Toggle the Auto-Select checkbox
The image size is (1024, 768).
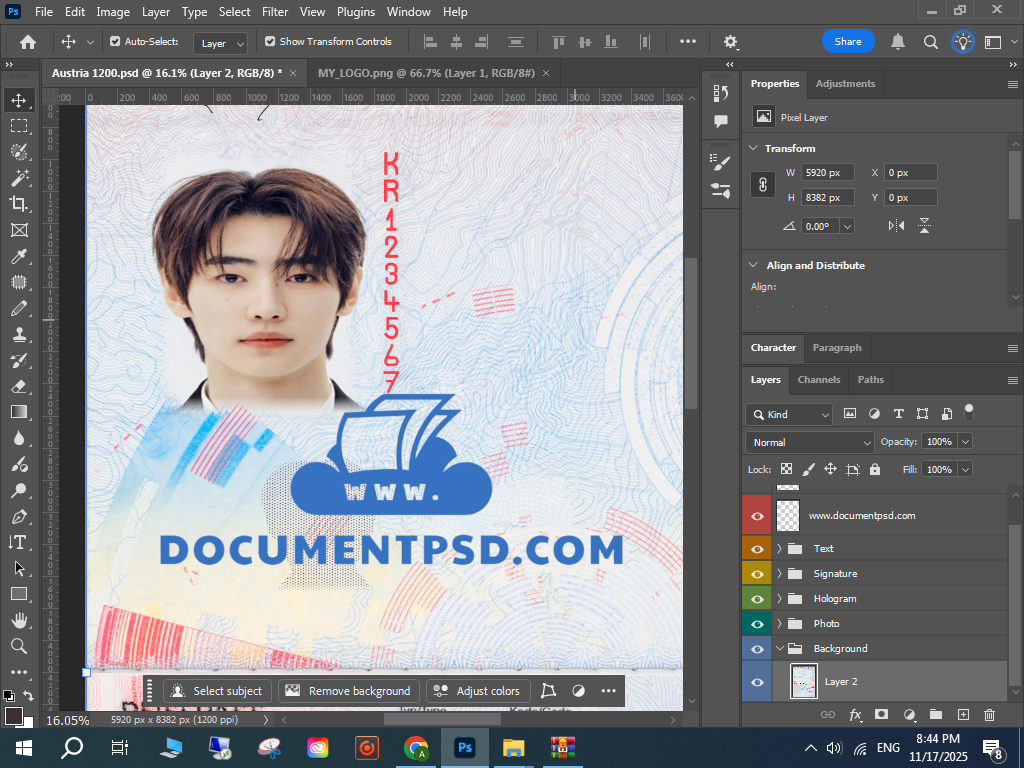[115, 42]
